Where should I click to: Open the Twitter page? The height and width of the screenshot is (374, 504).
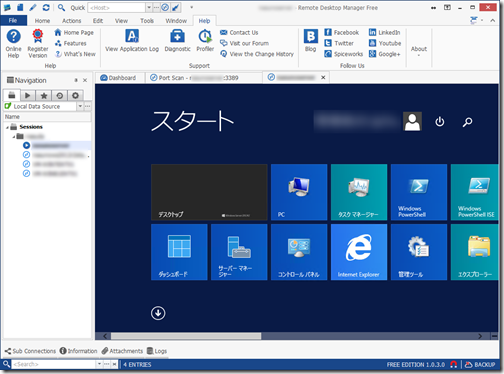[x=339, y=43]
